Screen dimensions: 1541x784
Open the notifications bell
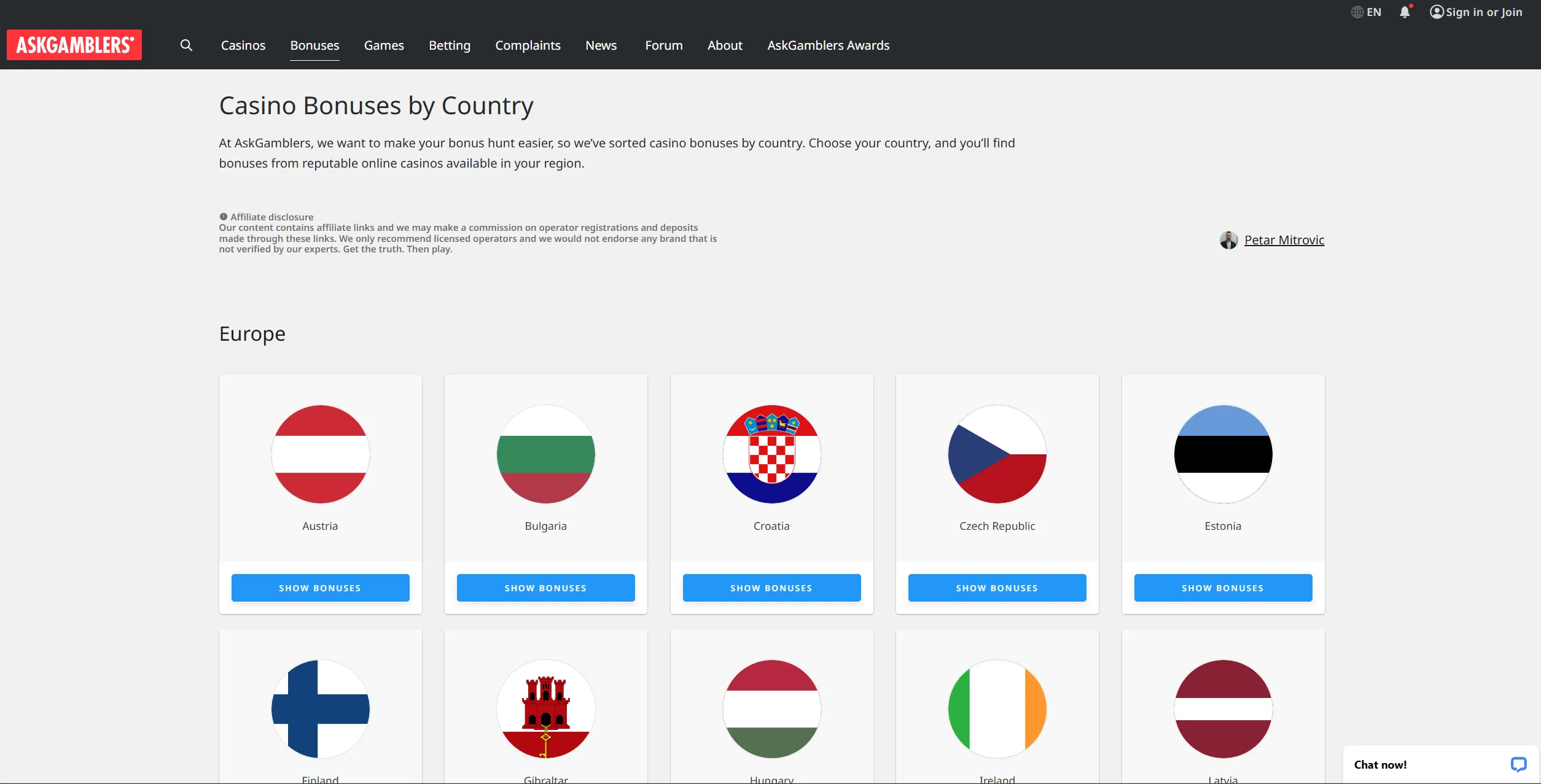[1405, 12]
